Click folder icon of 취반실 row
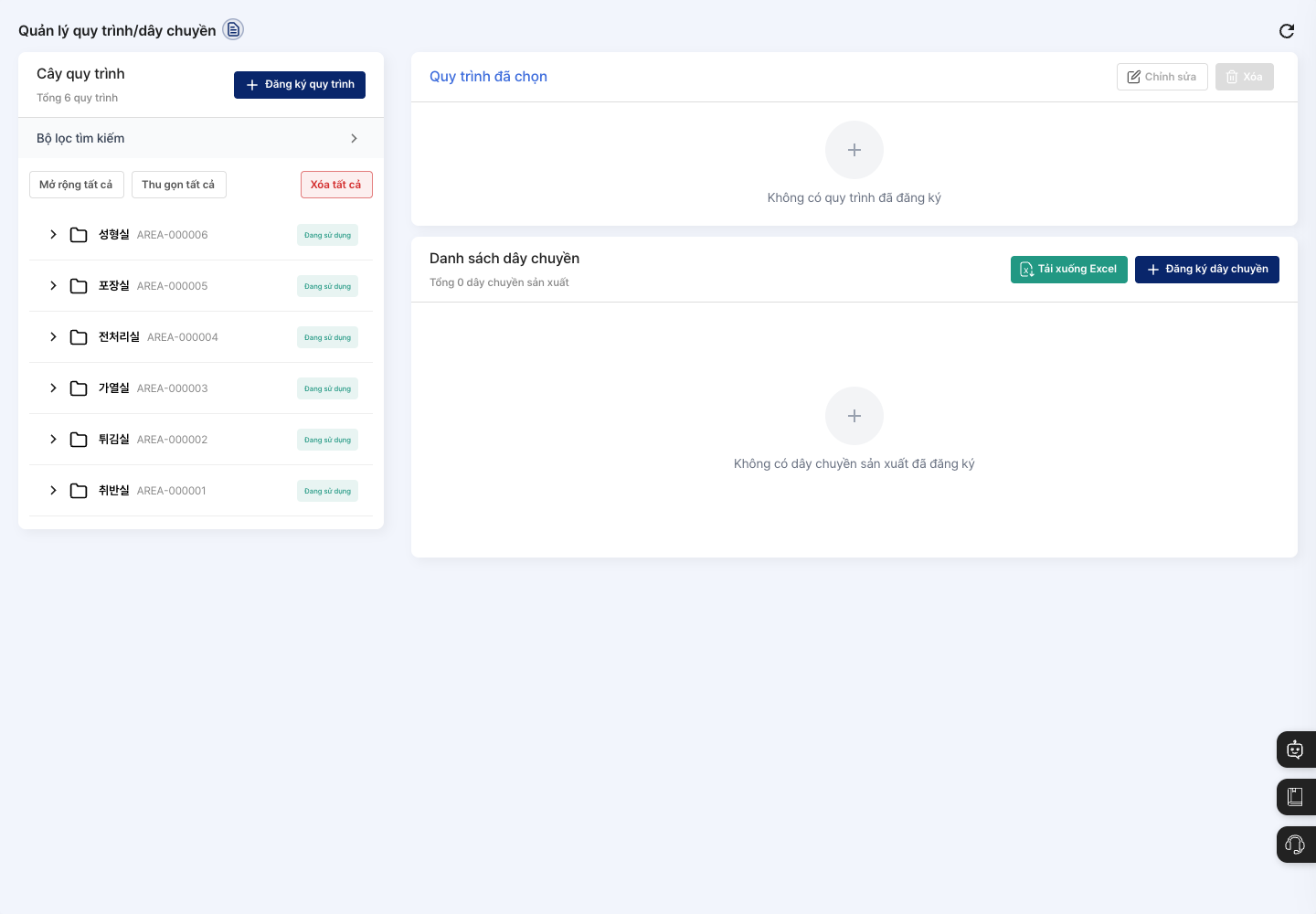 click(x=79, y=491)
